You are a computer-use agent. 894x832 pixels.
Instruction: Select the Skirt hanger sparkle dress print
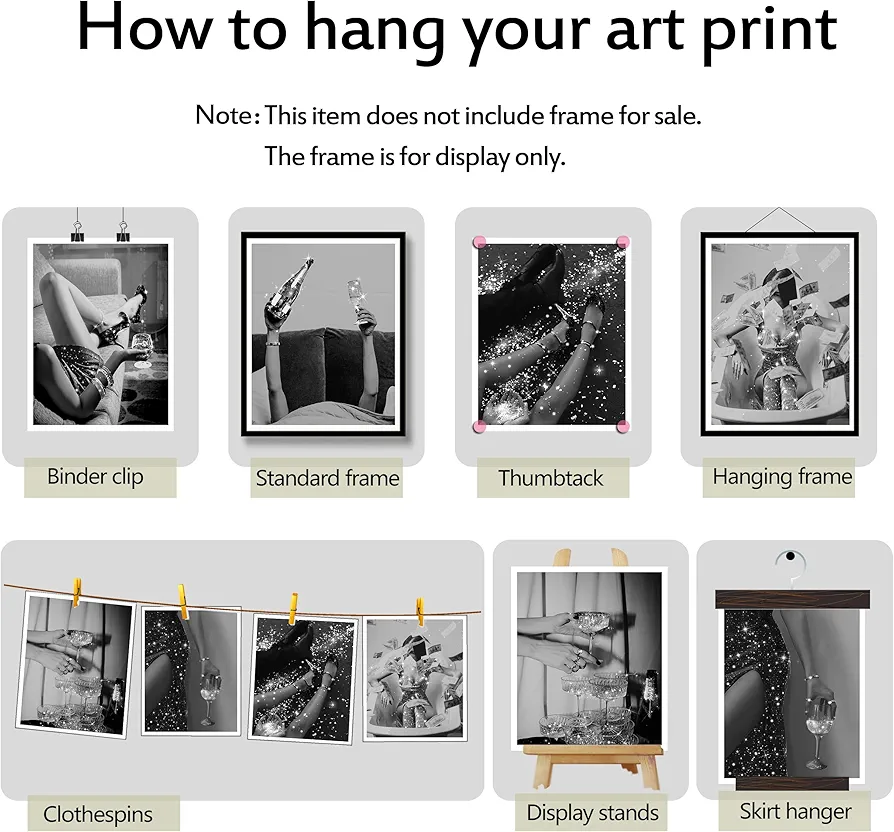[x=793, y=693]
